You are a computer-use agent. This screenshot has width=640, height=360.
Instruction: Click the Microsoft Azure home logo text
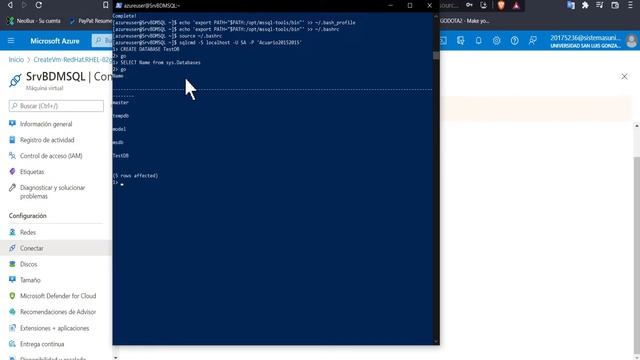[55, 41]
